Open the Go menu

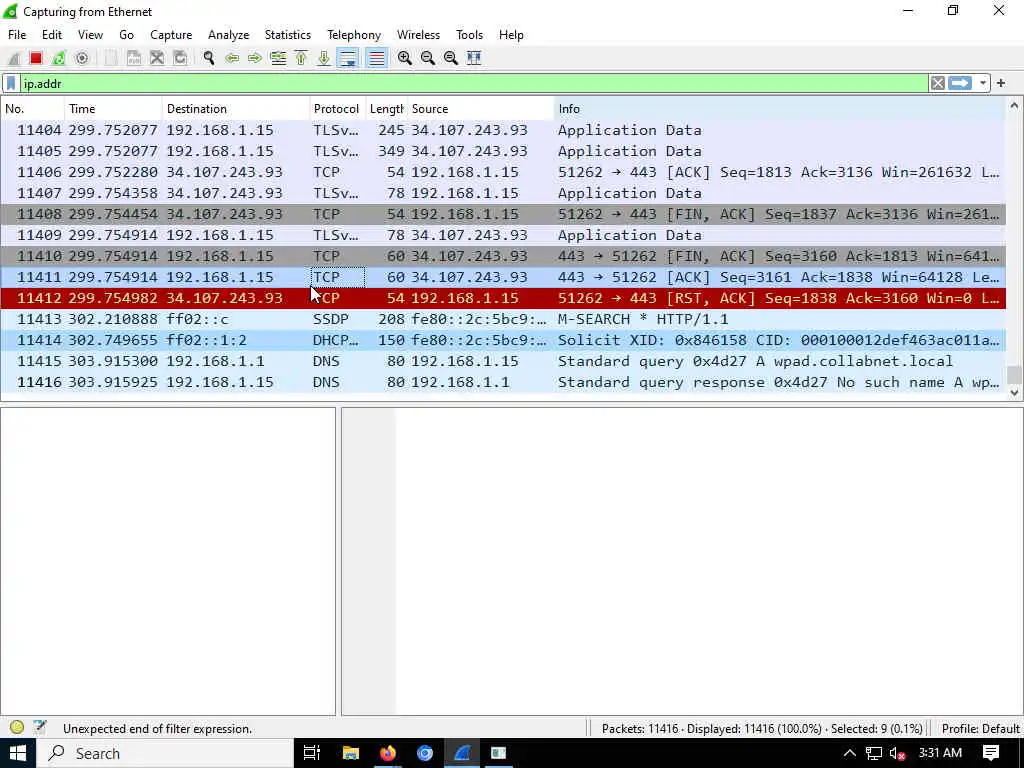click(127, 35)
